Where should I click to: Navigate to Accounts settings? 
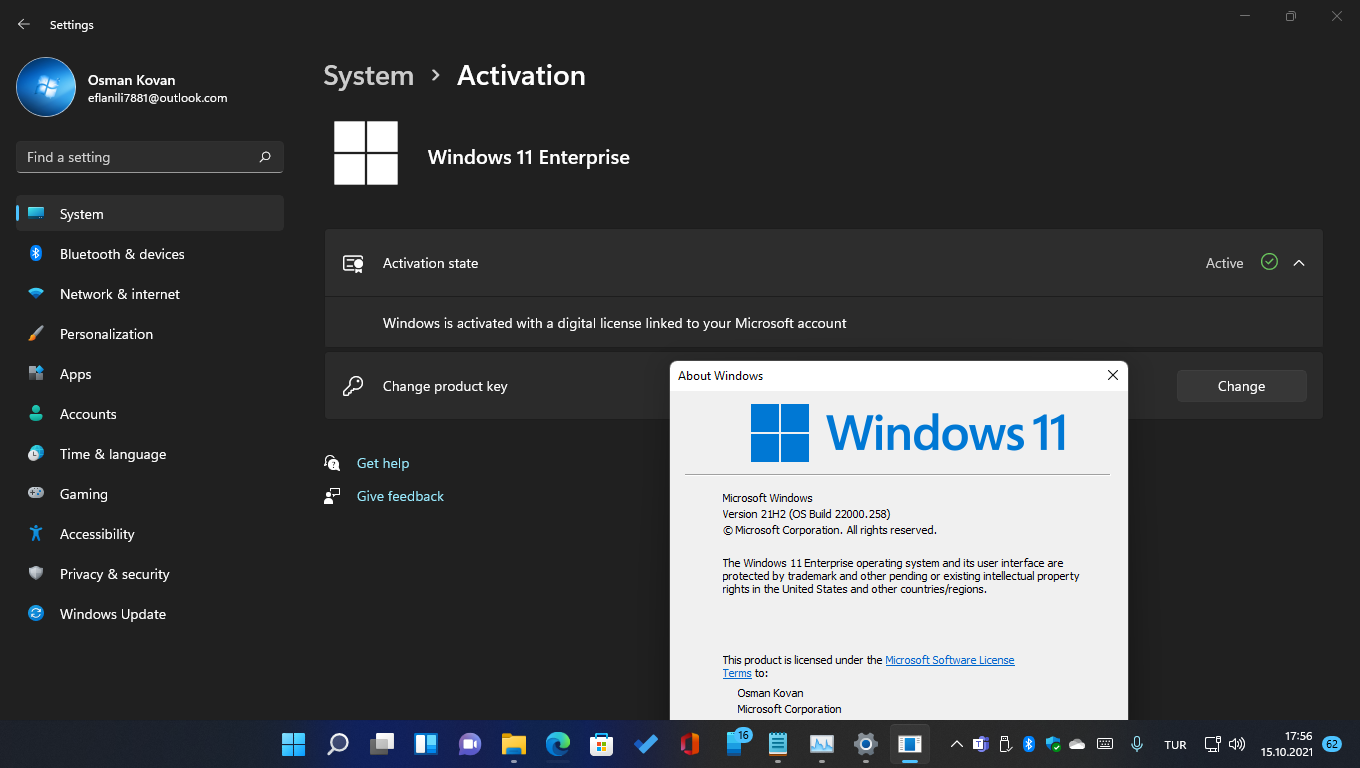pos(150,414)
